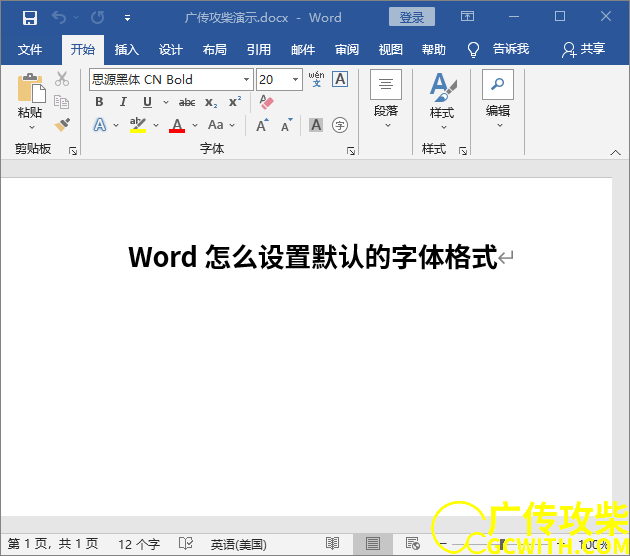This screenshot has height=556, width=630.
Task: Toggle Underline formatting
Action: (x=147, y=102)
